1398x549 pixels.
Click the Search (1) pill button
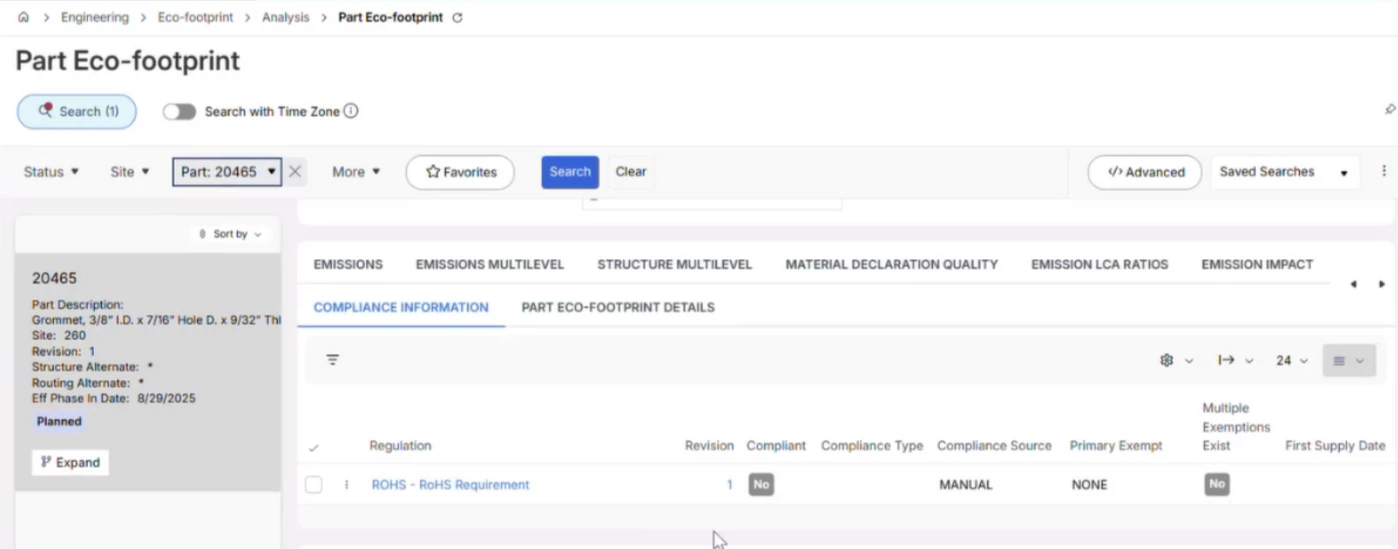[77, 112]
